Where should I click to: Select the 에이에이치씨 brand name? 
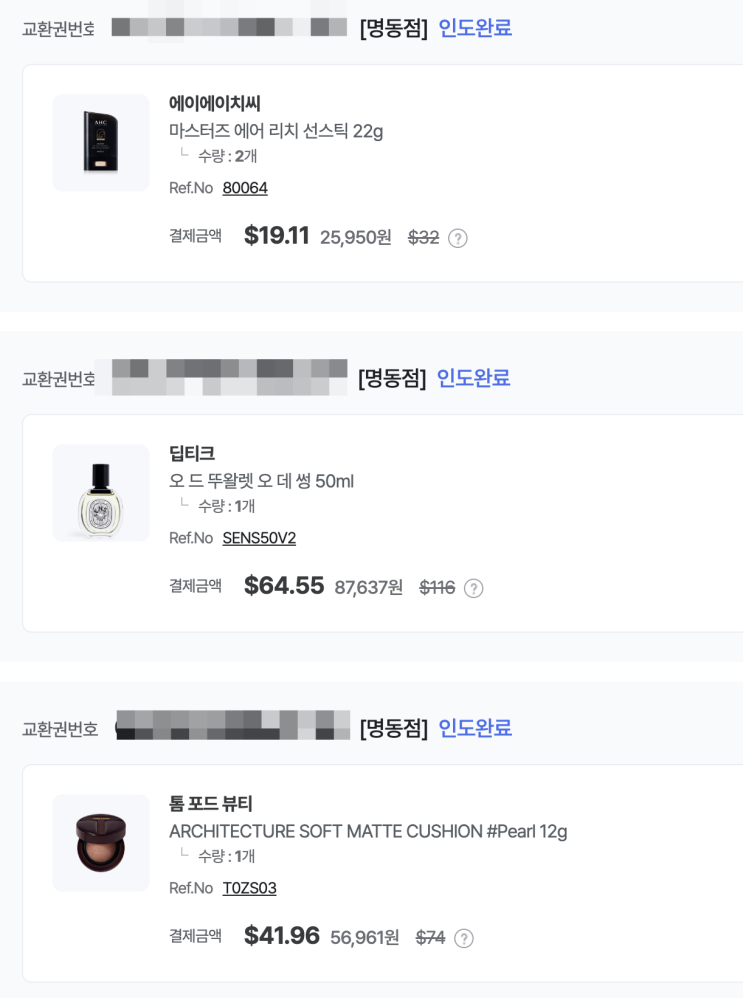click(215, 103)
